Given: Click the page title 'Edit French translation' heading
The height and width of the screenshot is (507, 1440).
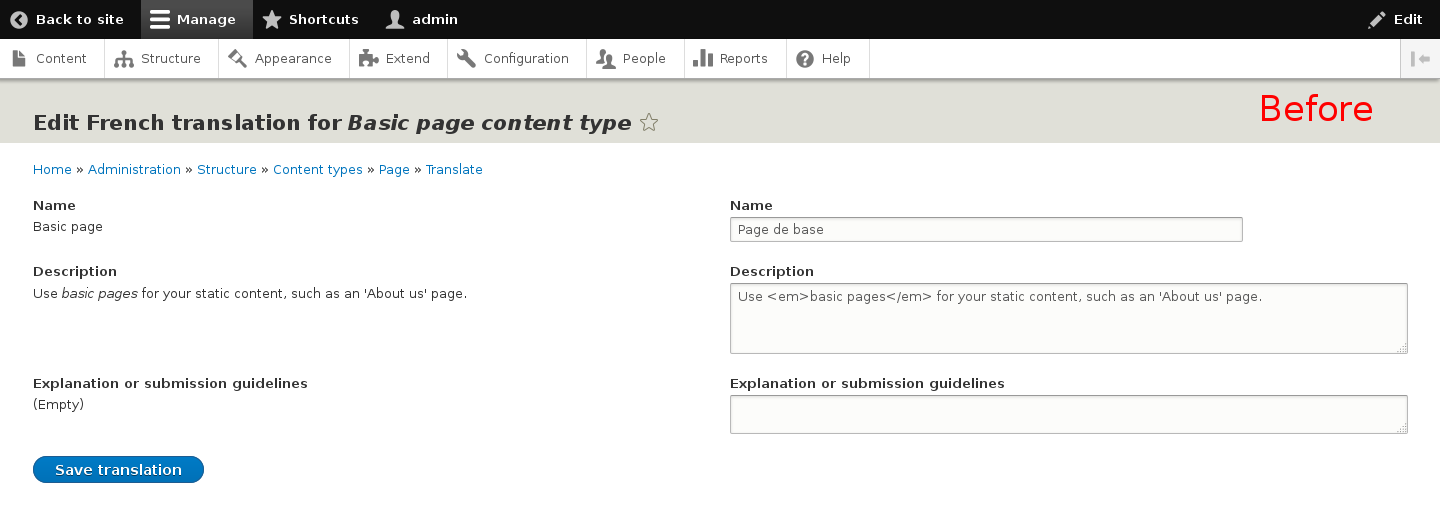Looking at the screenshot, I should (x=332, y=123).
